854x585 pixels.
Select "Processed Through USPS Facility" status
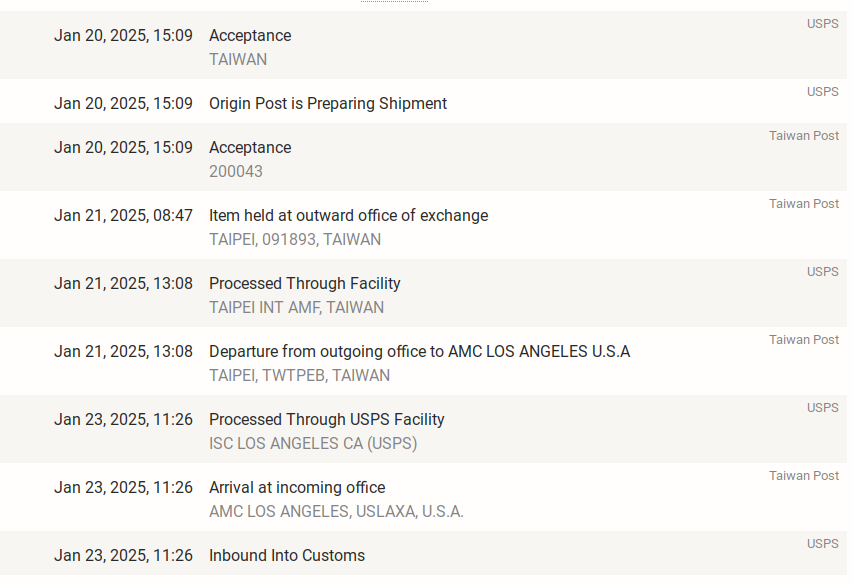click(326, 420)
